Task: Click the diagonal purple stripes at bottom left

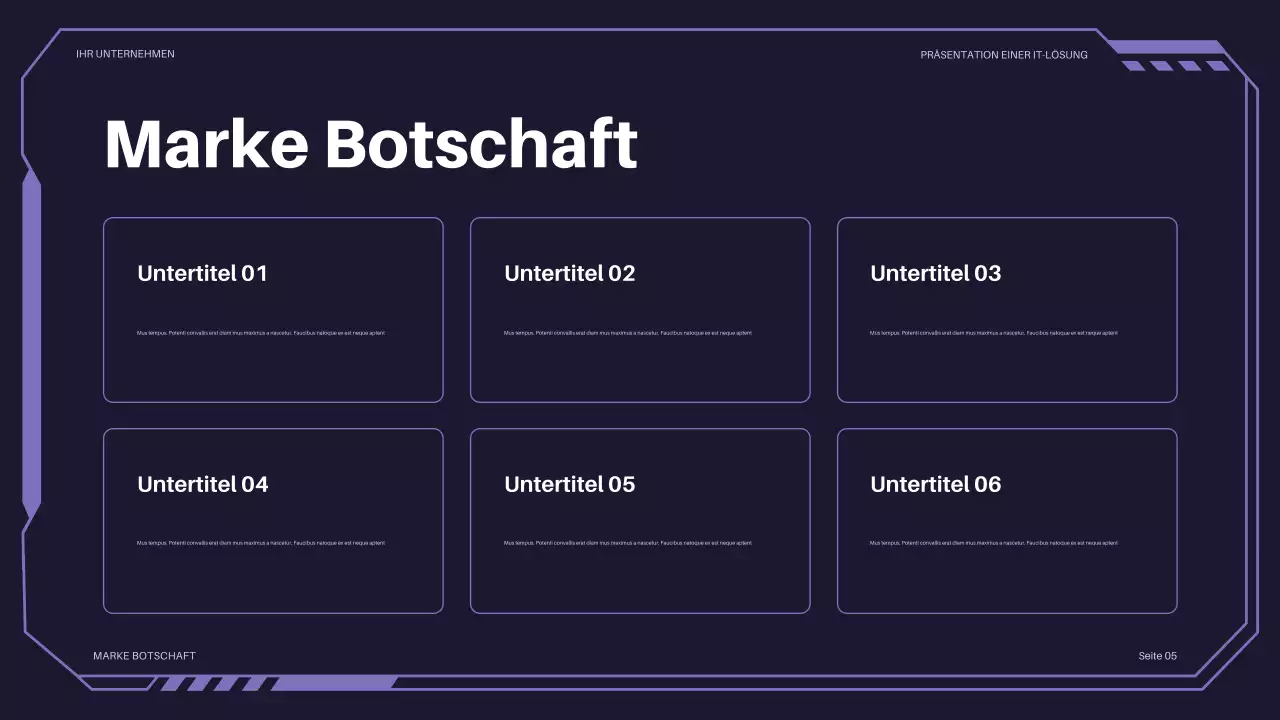Action: coord(212,684)
